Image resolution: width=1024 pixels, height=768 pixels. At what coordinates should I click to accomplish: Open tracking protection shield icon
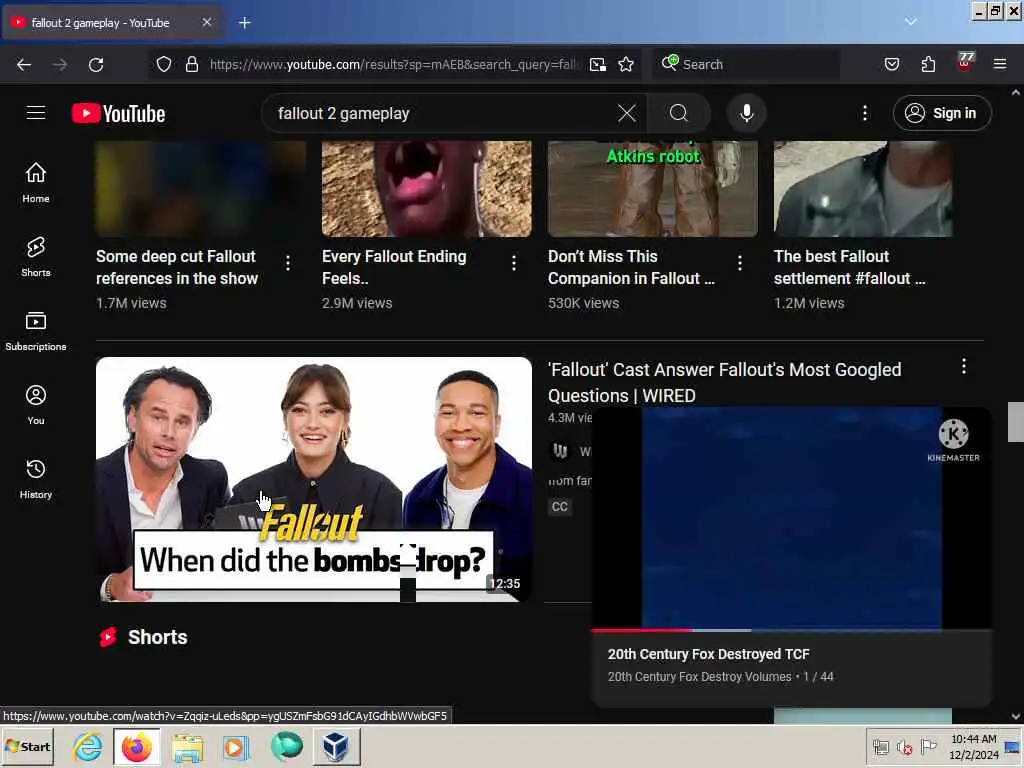click(164, 64)
